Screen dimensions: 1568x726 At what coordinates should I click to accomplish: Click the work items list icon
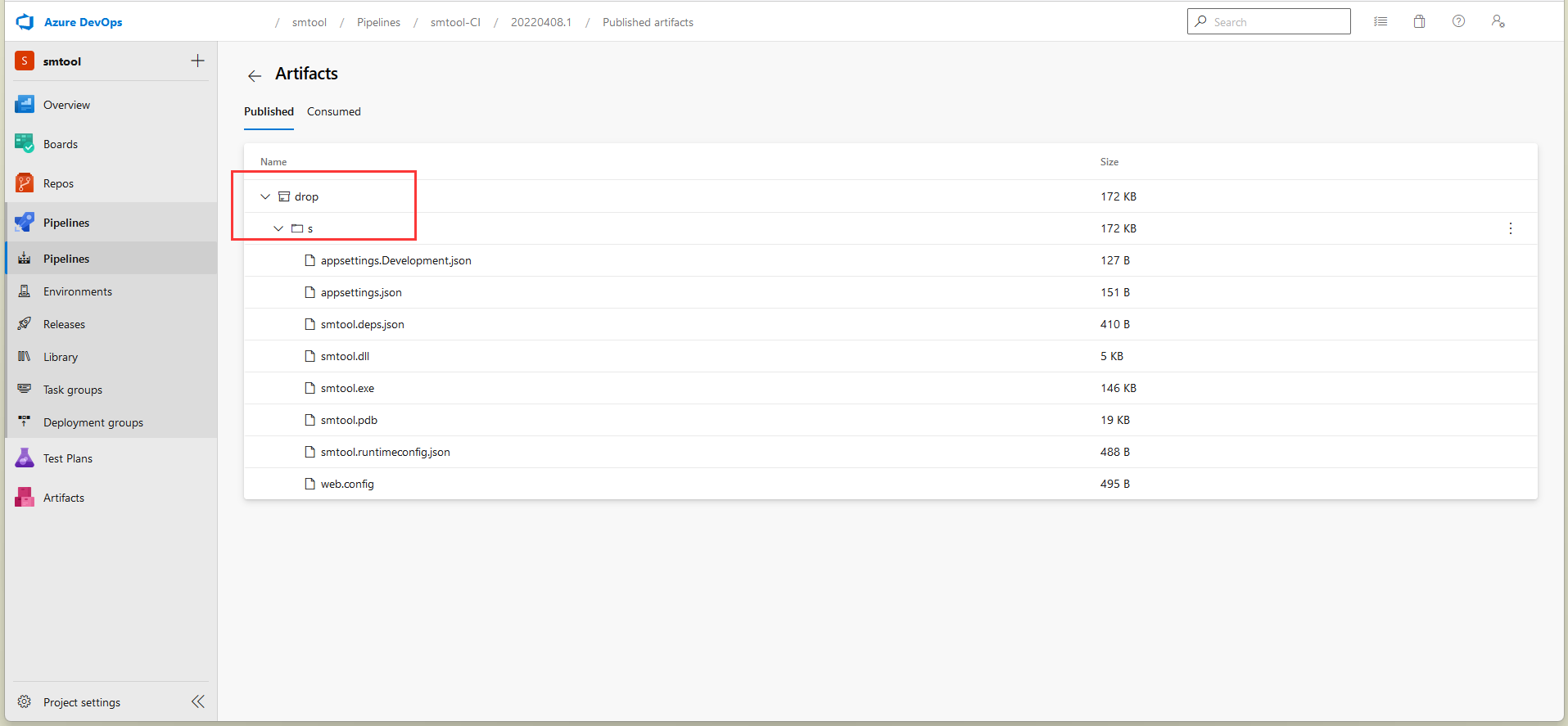coord(1380,22)
